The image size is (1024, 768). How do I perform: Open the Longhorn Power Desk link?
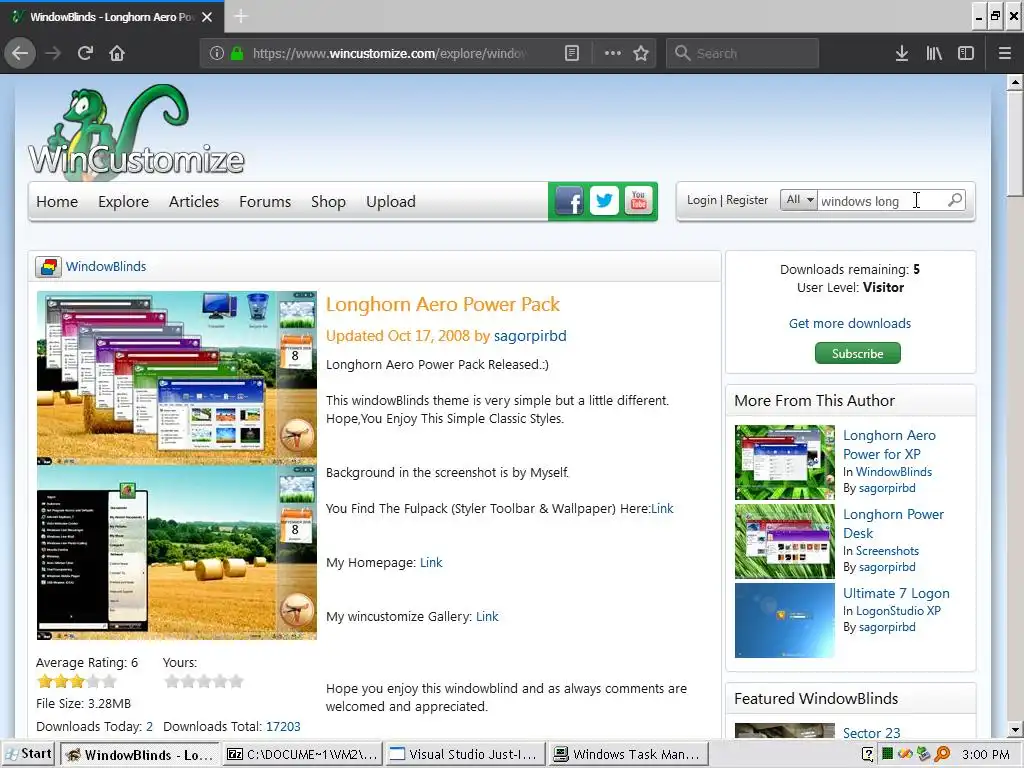point(893,523)
